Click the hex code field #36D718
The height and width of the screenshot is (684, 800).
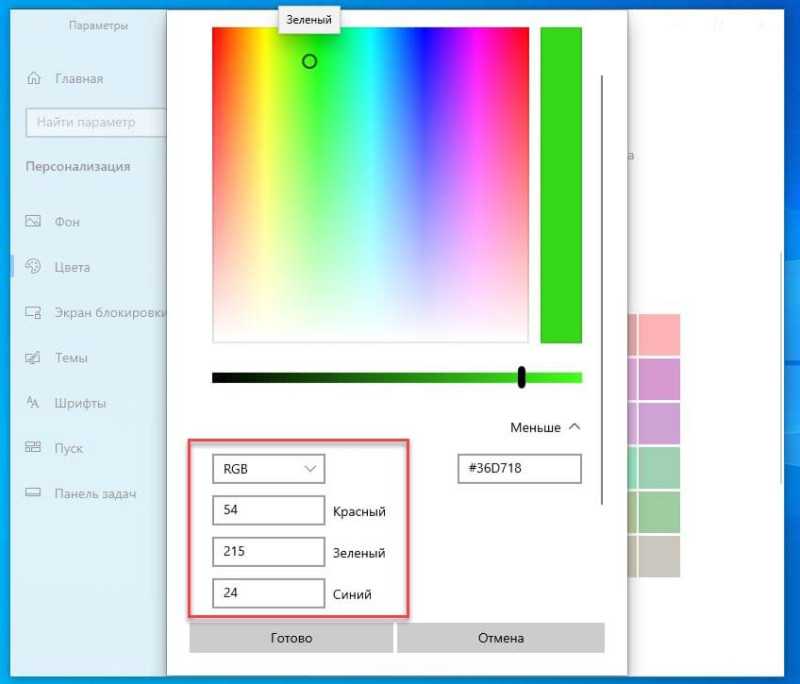(519, 468)
